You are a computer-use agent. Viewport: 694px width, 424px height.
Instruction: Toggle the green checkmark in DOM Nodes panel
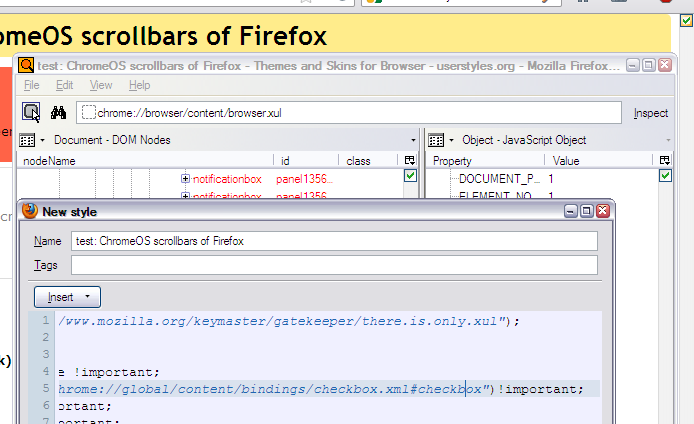[410, 176]
